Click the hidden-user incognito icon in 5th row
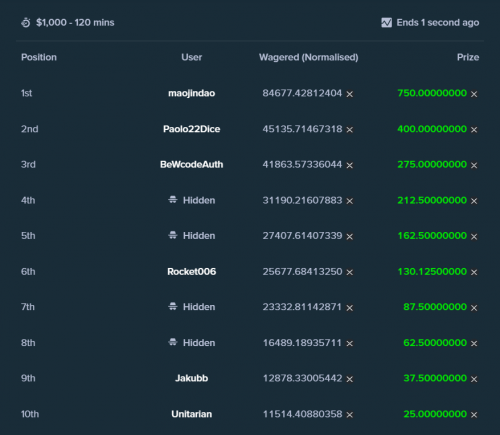 pos(173,235)
